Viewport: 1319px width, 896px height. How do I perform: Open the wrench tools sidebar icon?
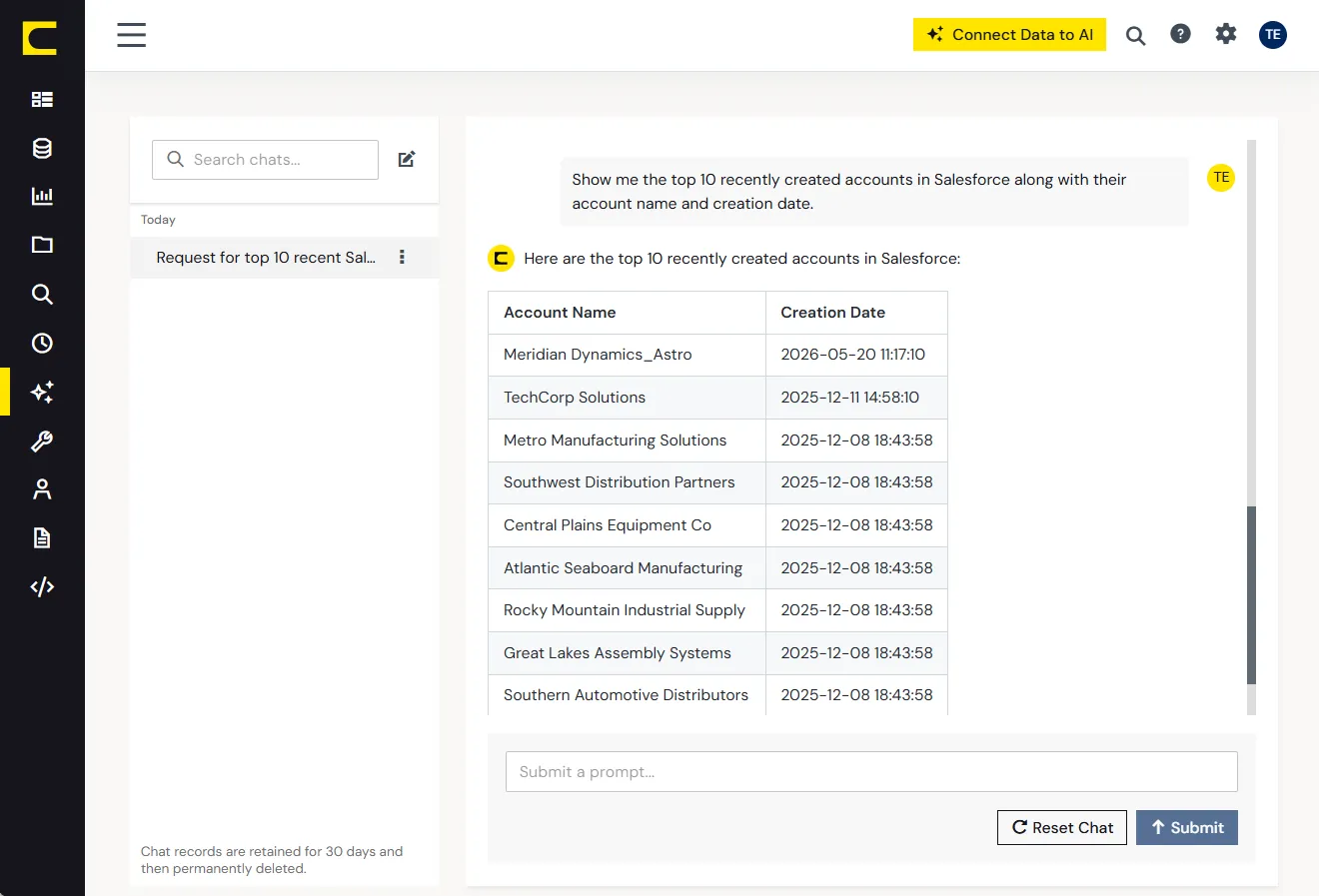[42, 441]
